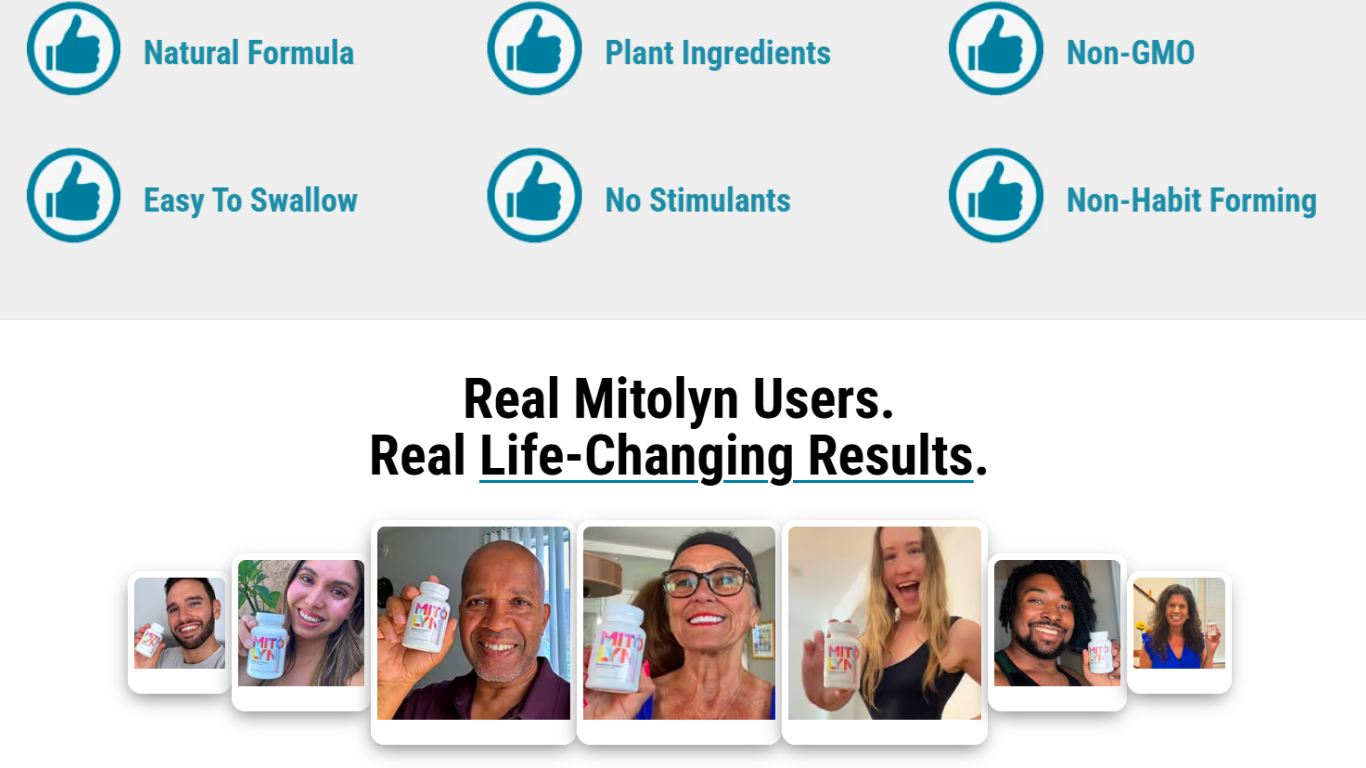Open photo of woman with plant and bottle
This screenshot has height=768, width=1366.
(301, 632)
